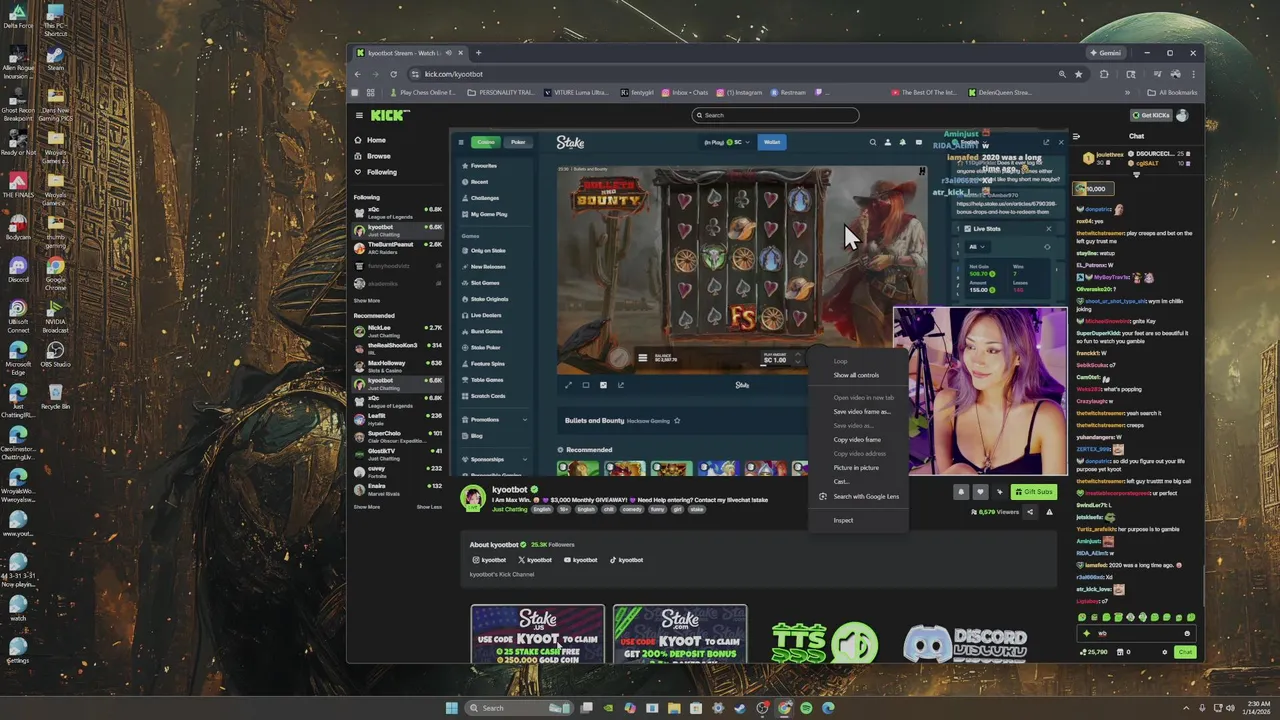The width and height of the screenshot is (1280, 720).
Task: Choose Copy video frame menu item
Action: click(857, 439)
